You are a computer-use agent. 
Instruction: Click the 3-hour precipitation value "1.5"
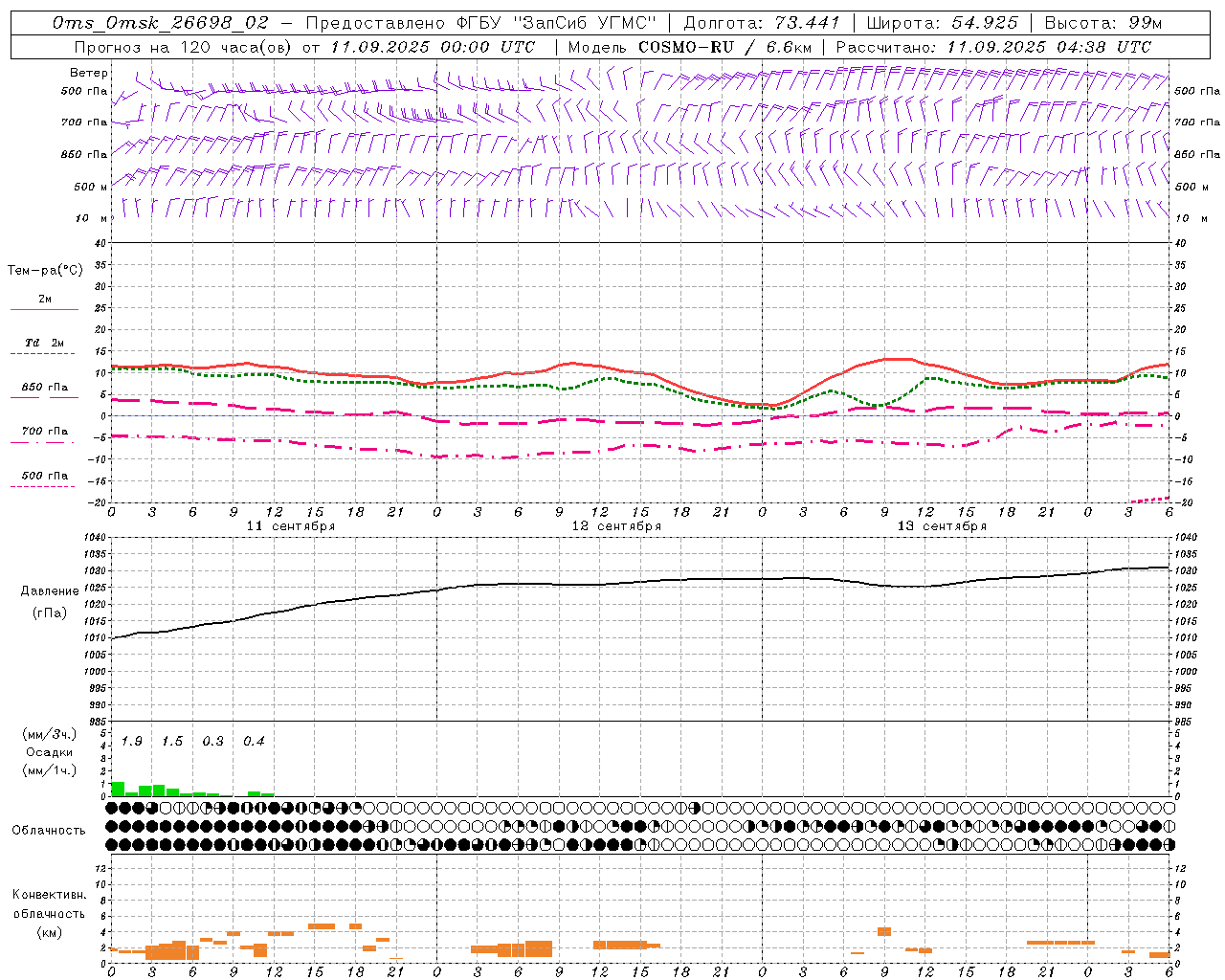tap(172, 742)
